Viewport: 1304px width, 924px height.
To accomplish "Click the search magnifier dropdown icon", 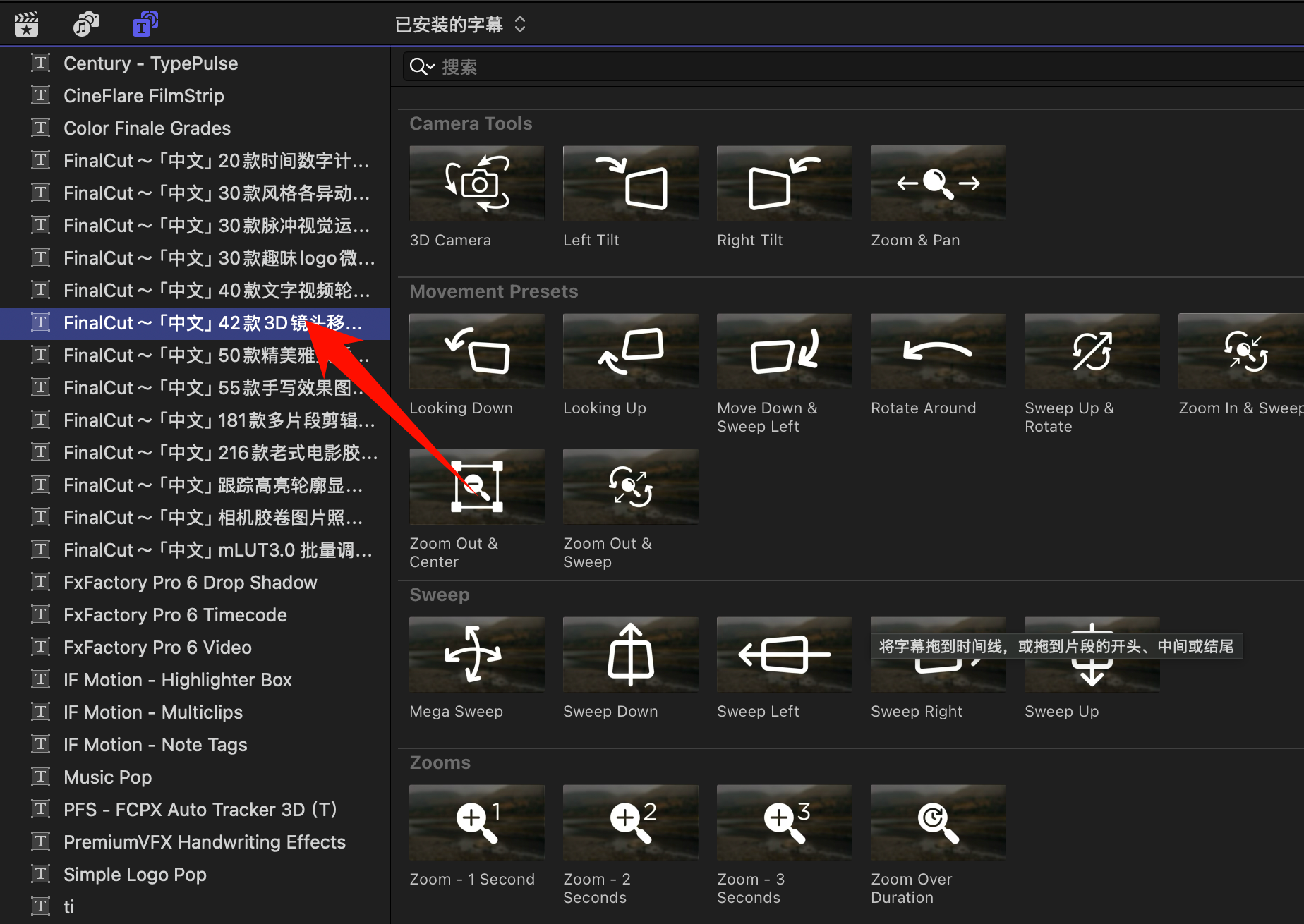I will 421,67.
